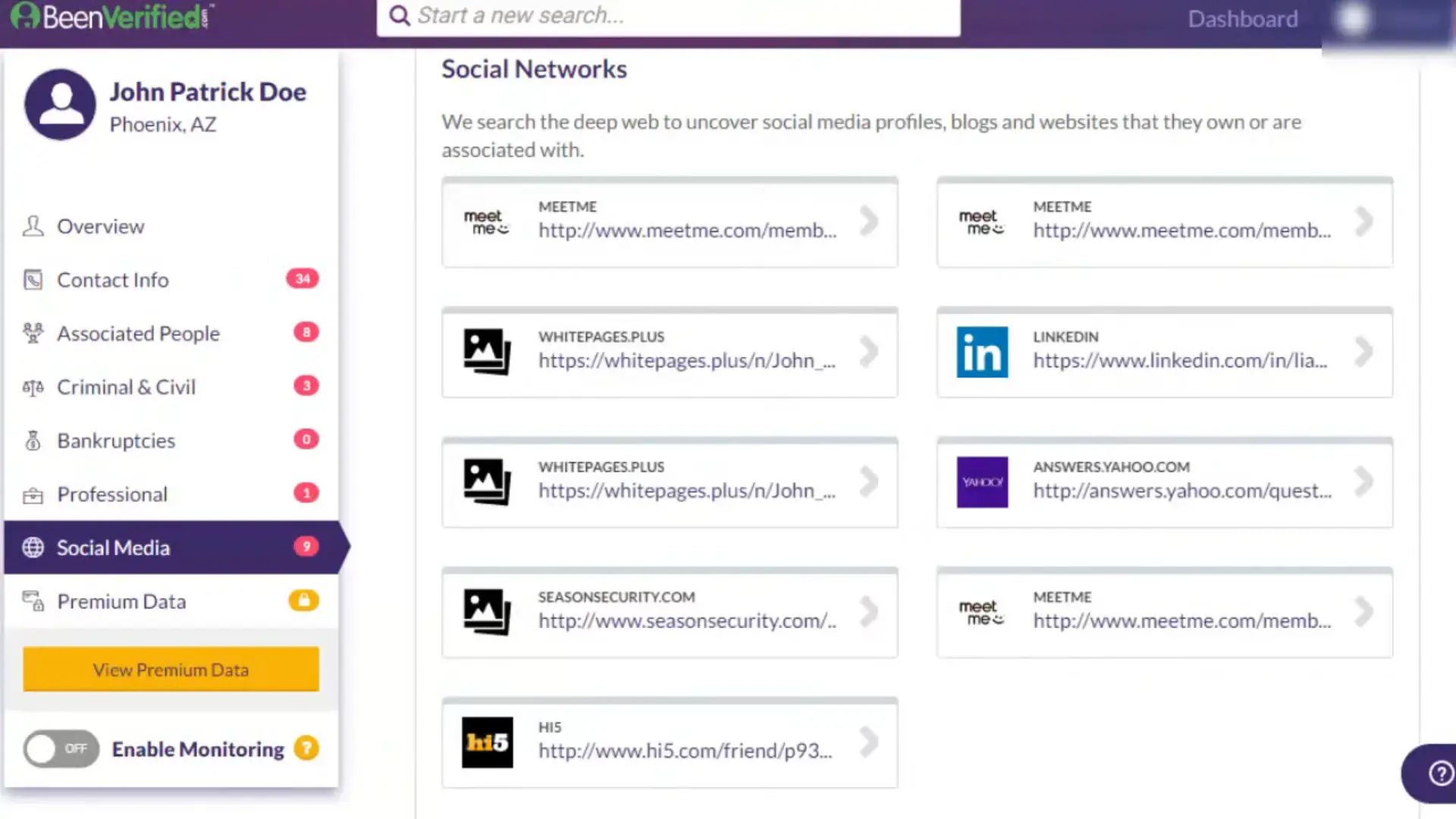Click the Social Networks heading
The height and width of the screenshot is (819, 1456).
coord(534,70)
